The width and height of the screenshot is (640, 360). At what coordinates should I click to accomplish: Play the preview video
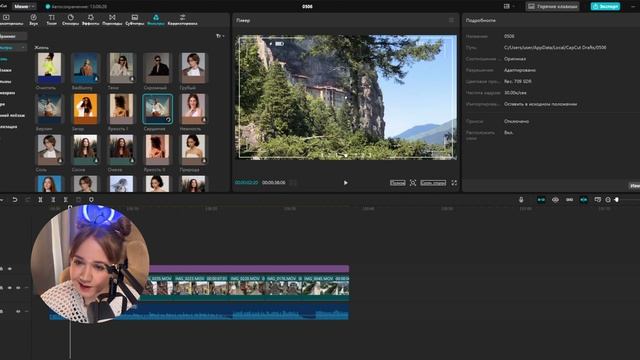[x=345, y=183]
